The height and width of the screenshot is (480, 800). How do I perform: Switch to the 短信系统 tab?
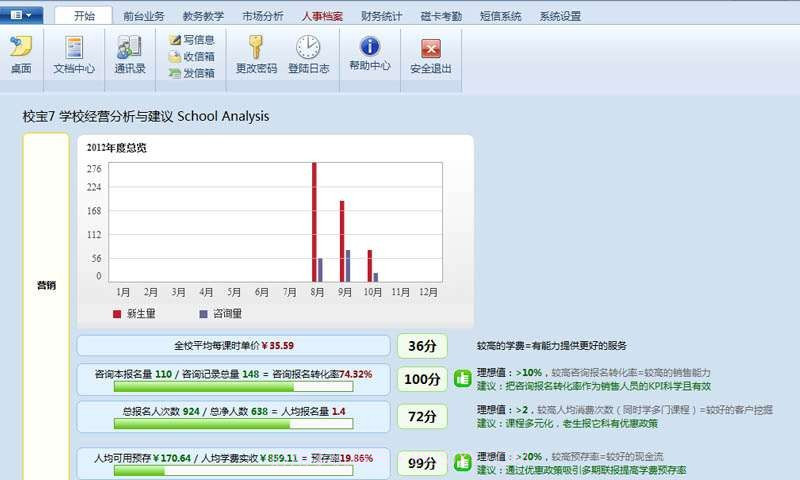coord(501,16)
